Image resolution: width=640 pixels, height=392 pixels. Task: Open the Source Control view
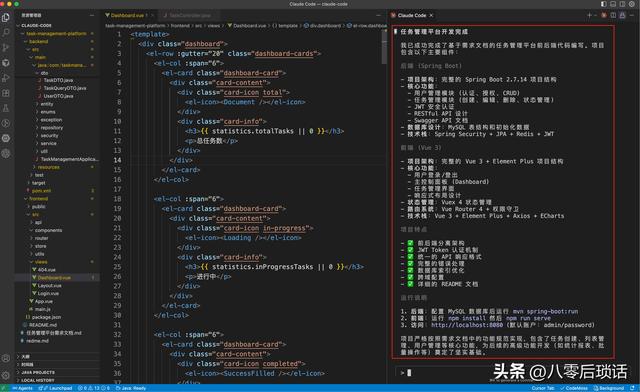click(6, 47)
